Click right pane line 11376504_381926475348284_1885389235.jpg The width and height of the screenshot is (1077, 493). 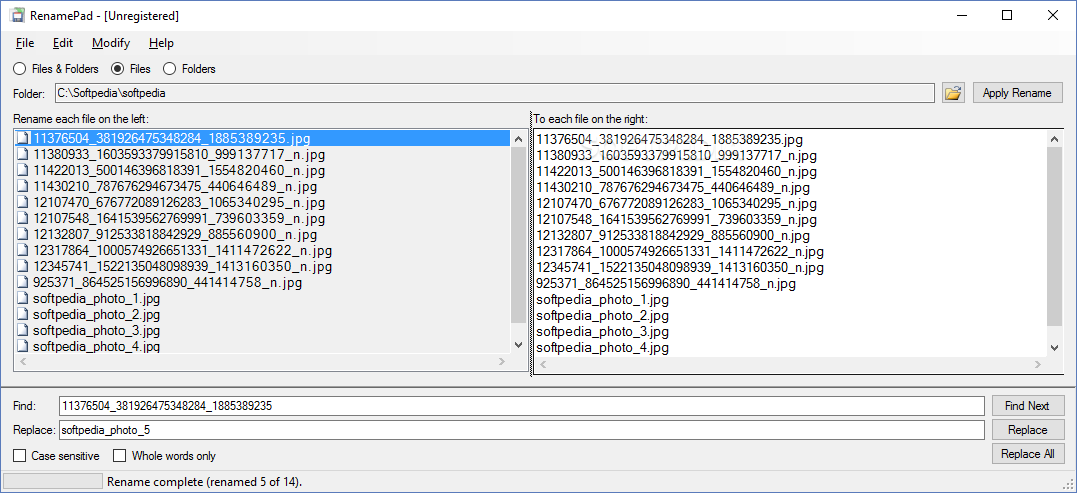click(670, 139)
